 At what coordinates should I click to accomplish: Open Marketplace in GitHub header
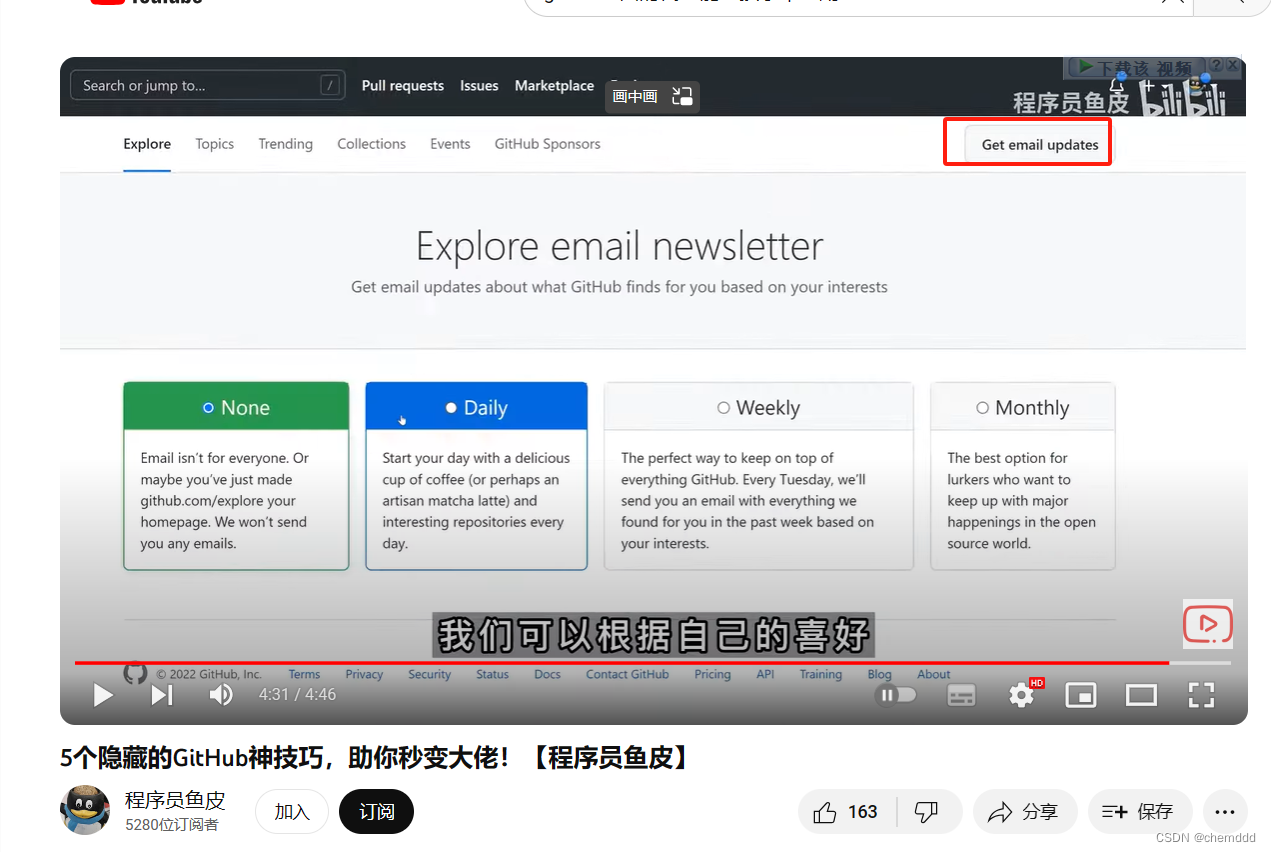[x=555, y=86]
